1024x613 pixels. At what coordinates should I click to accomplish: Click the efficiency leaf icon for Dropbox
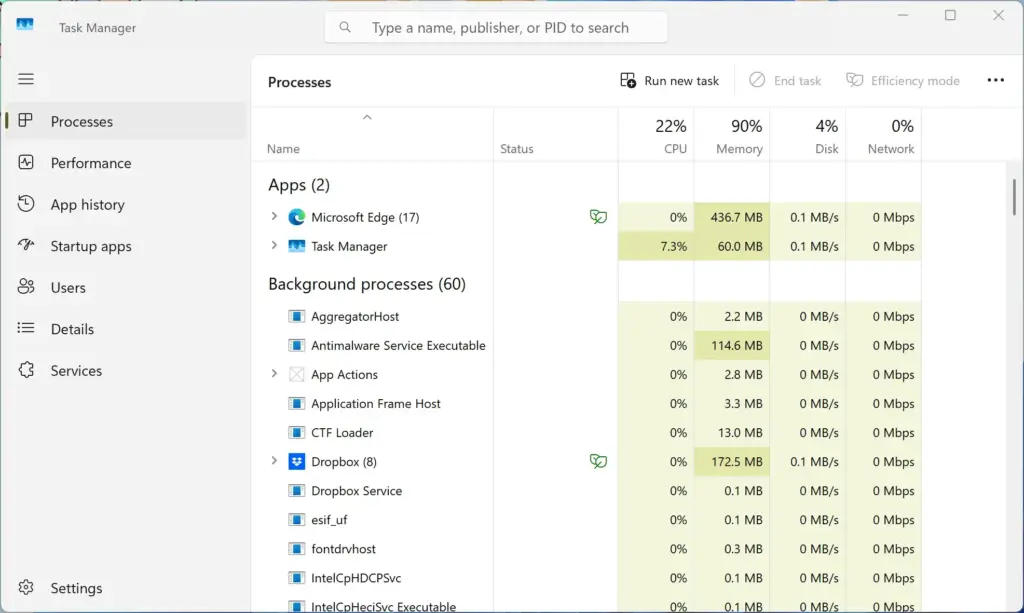click(598, 462)
